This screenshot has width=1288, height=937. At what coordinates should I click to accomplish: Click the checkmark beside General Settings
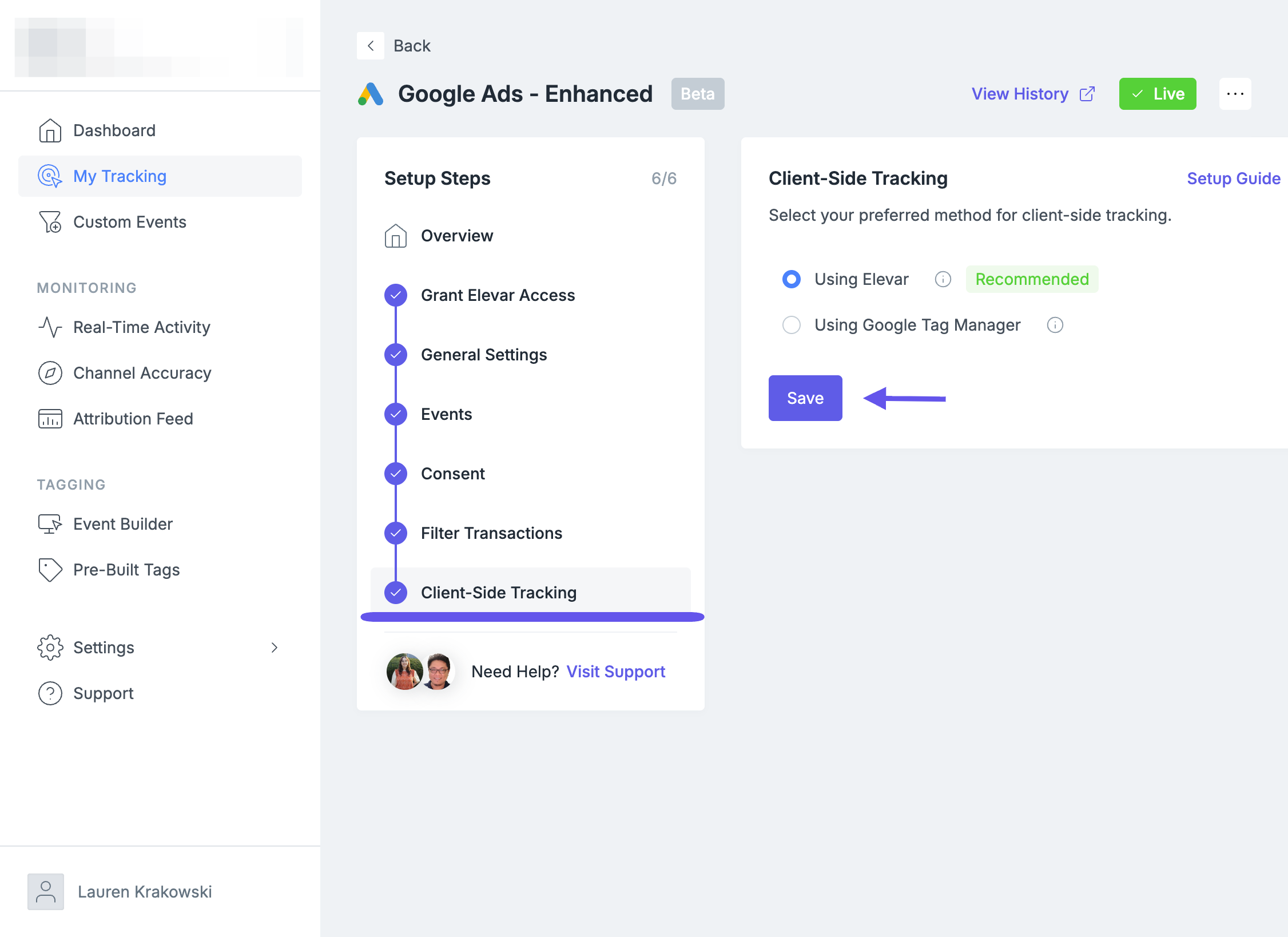coord(396,355)
